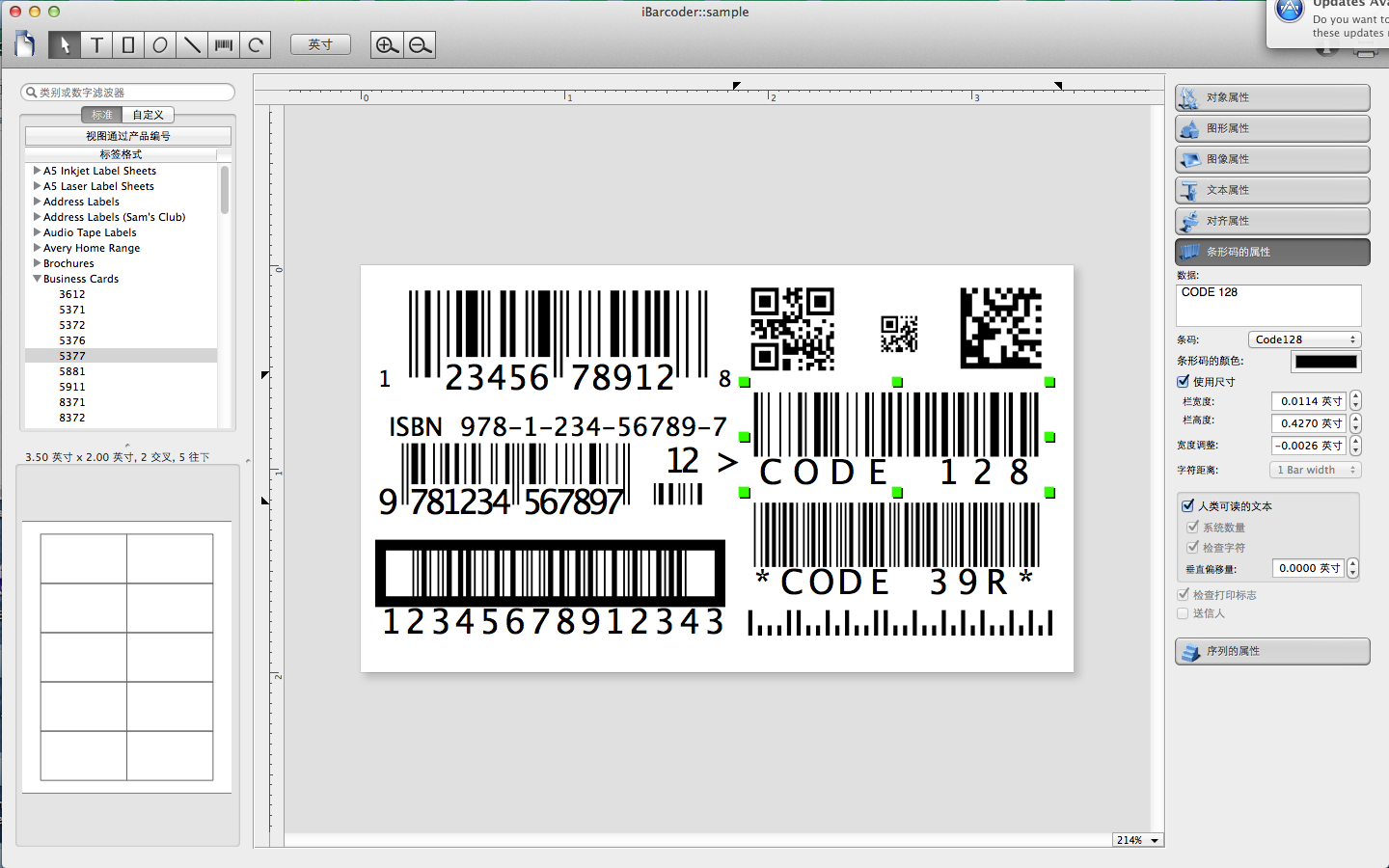The image size is (1389, 868).
Task: Click the 视图通过产品编号 button
Action: [128, 136]
